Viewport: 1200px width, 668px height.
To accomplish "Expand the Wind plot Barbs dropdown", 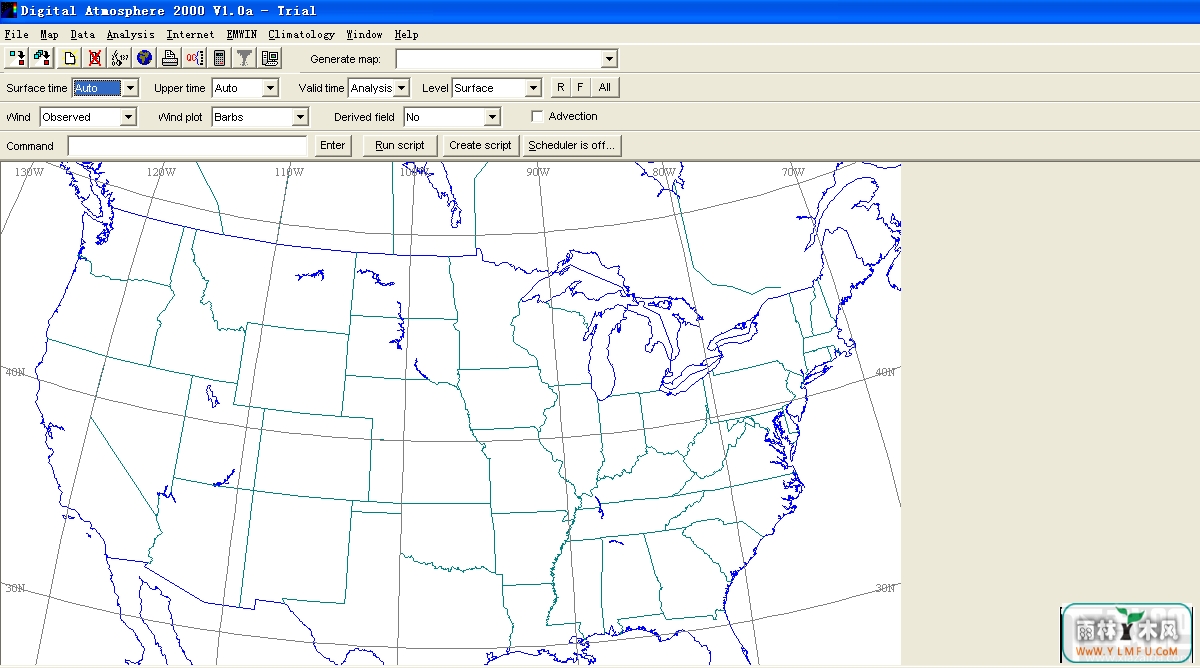I will pyautogui.click(x=300, y=117).
